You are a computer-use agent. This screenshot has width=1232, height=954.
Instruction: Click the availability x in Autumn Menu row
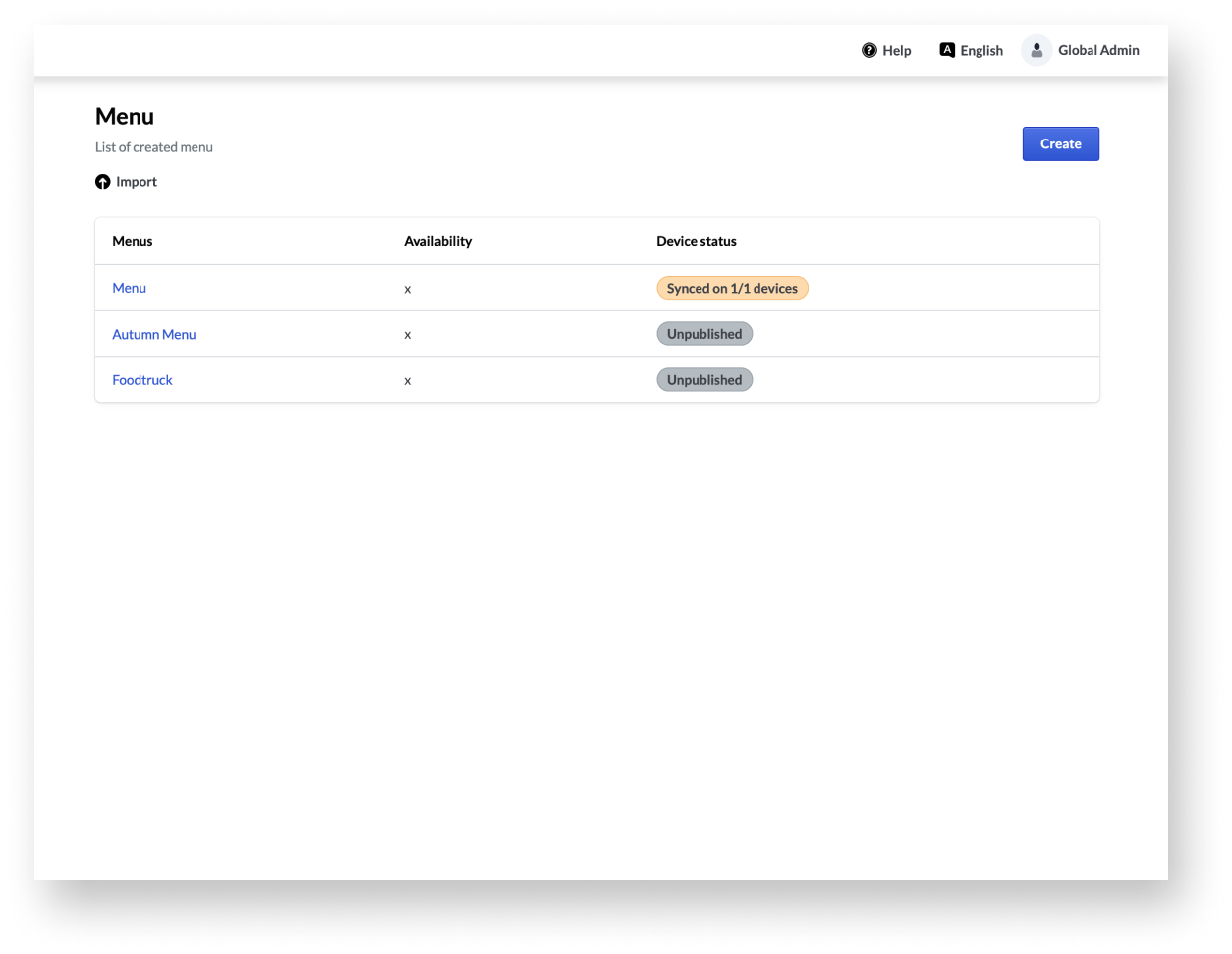(x=408, y=335)
